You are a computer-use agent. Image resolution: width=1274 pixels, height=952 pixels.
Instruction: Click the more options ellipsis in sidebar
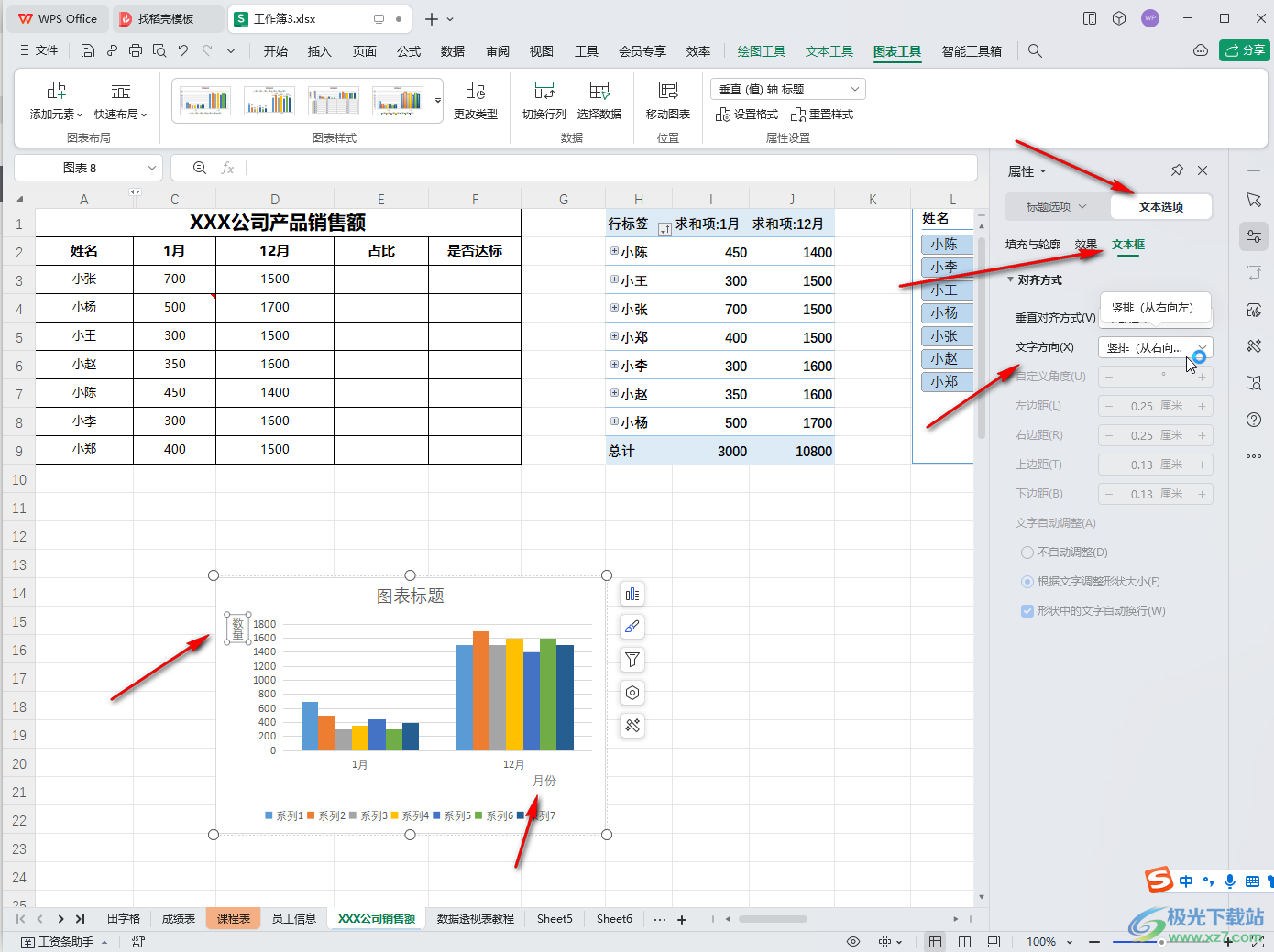click(x=1254, y=456)
